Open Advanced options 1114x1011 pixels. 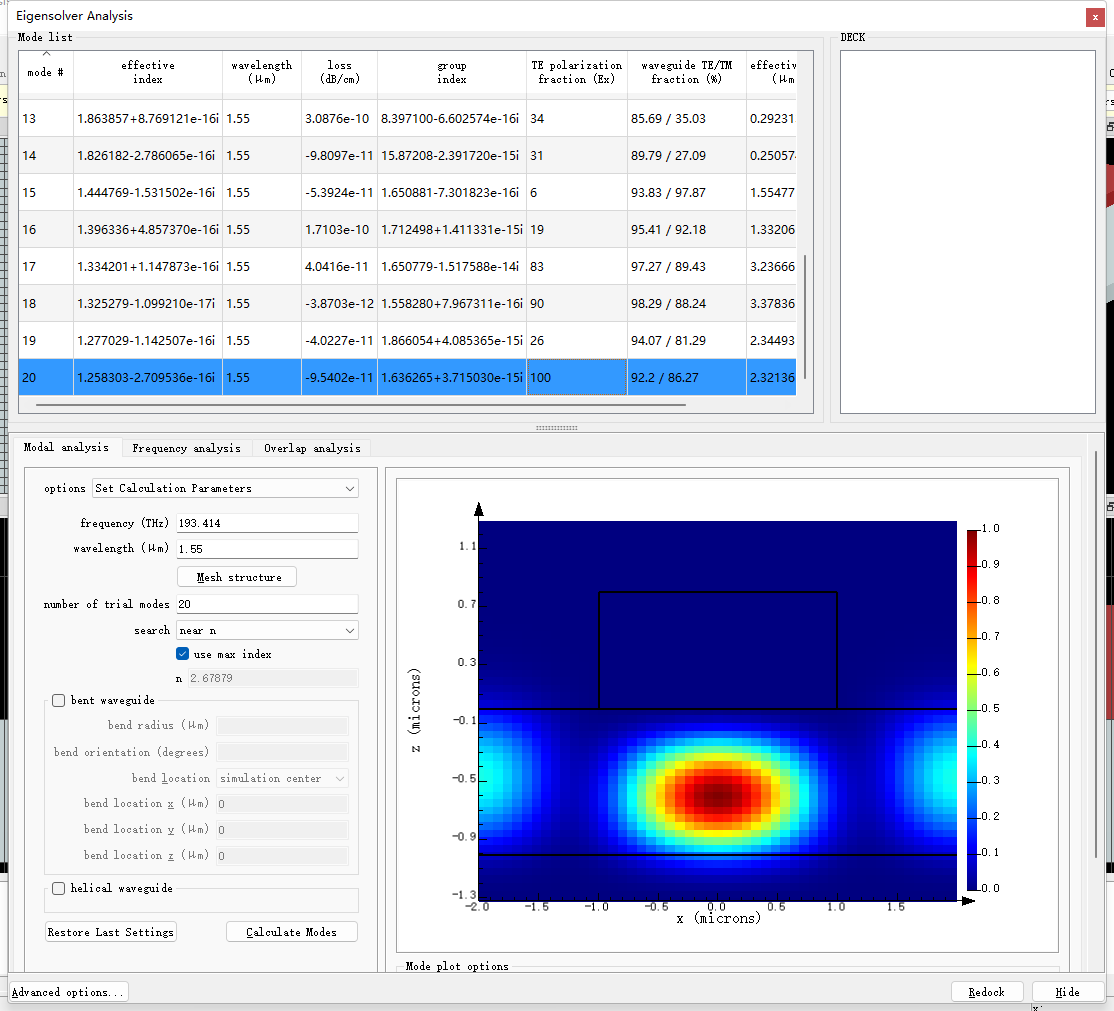click(x=69, y=992)
